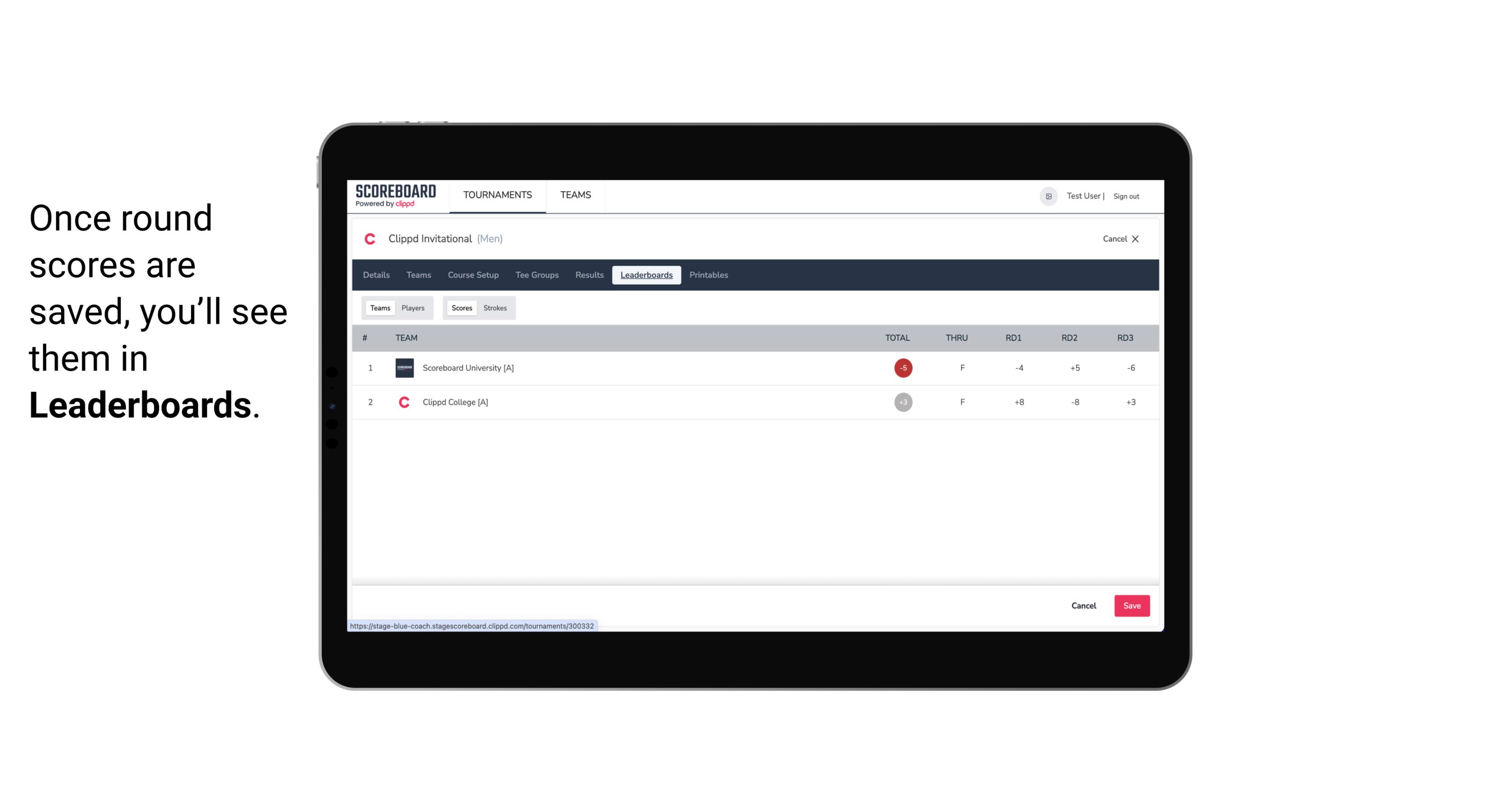Click the TEAMS menu item
The height and width of the screenshot is (812, 1509).
point(575,195)
